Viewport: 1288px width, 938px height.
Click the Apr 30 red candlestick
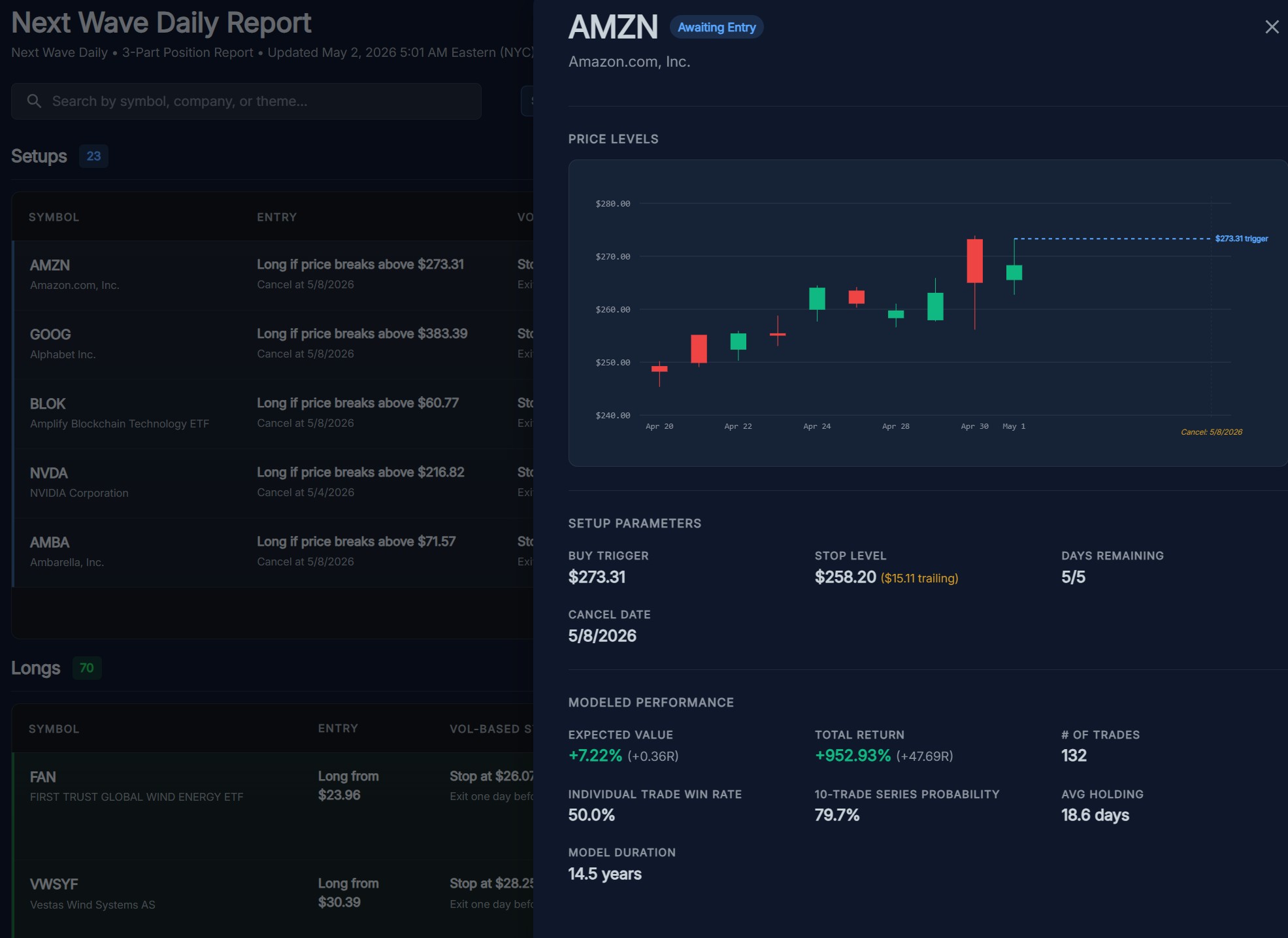[974, 261]
